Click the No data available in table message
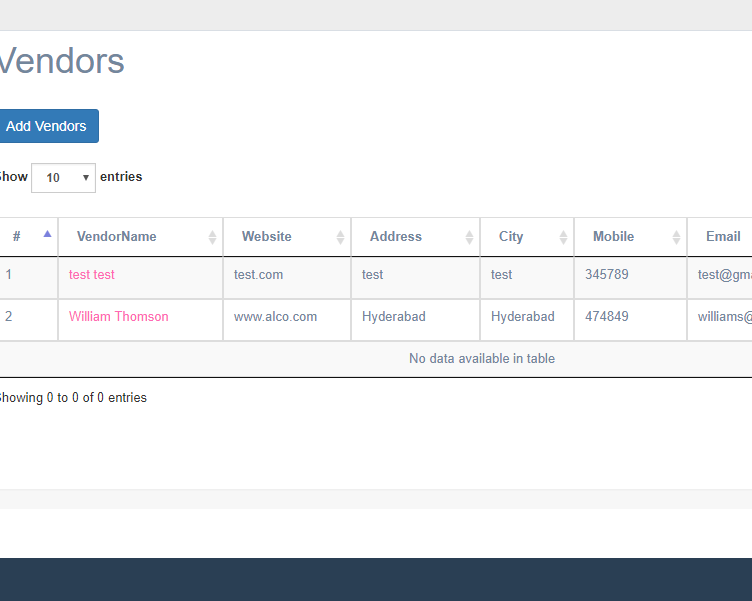752x601 pixels. pos(482,358)
